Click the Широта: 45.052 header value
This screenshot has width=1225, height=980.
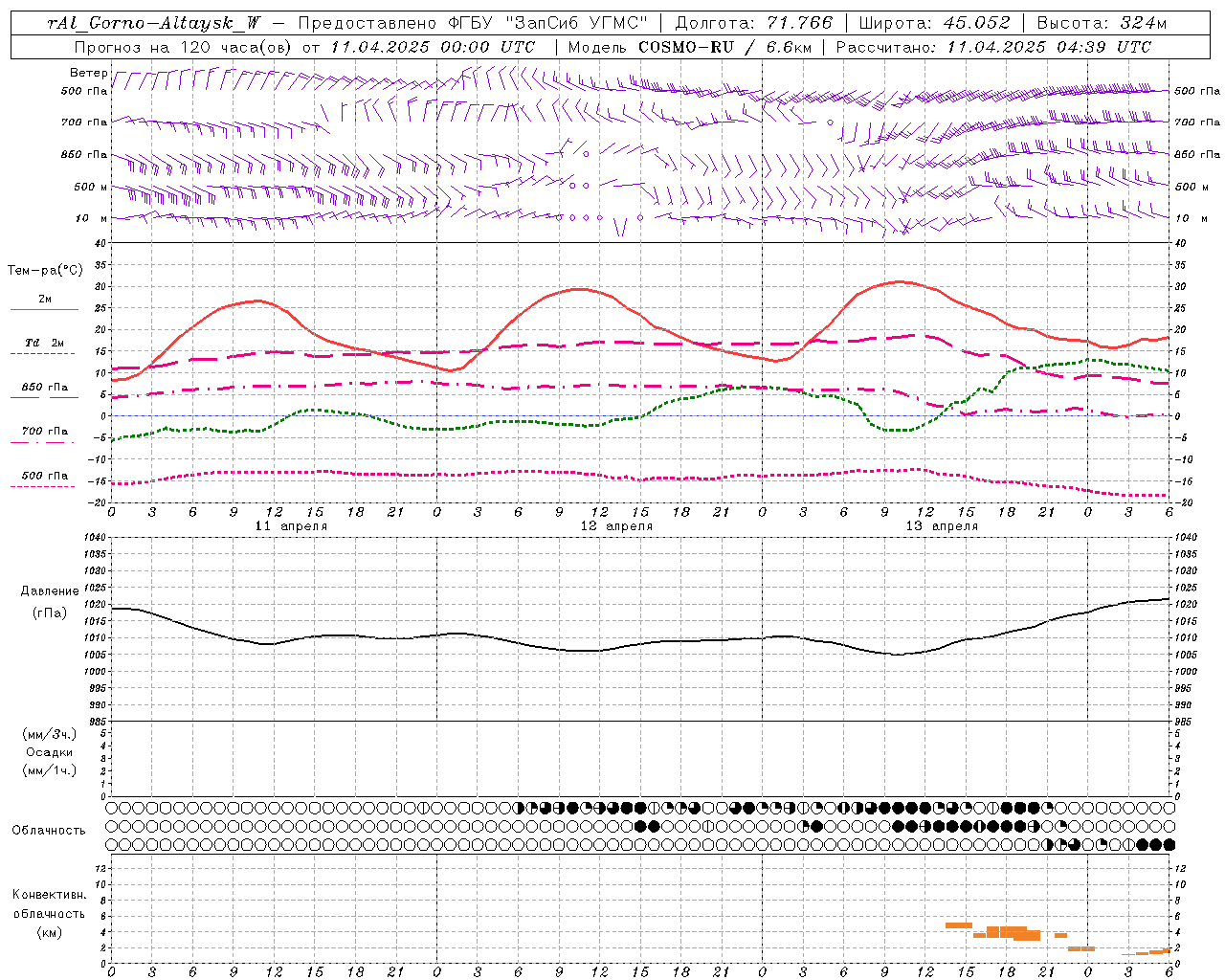click(x=934, y=23)
